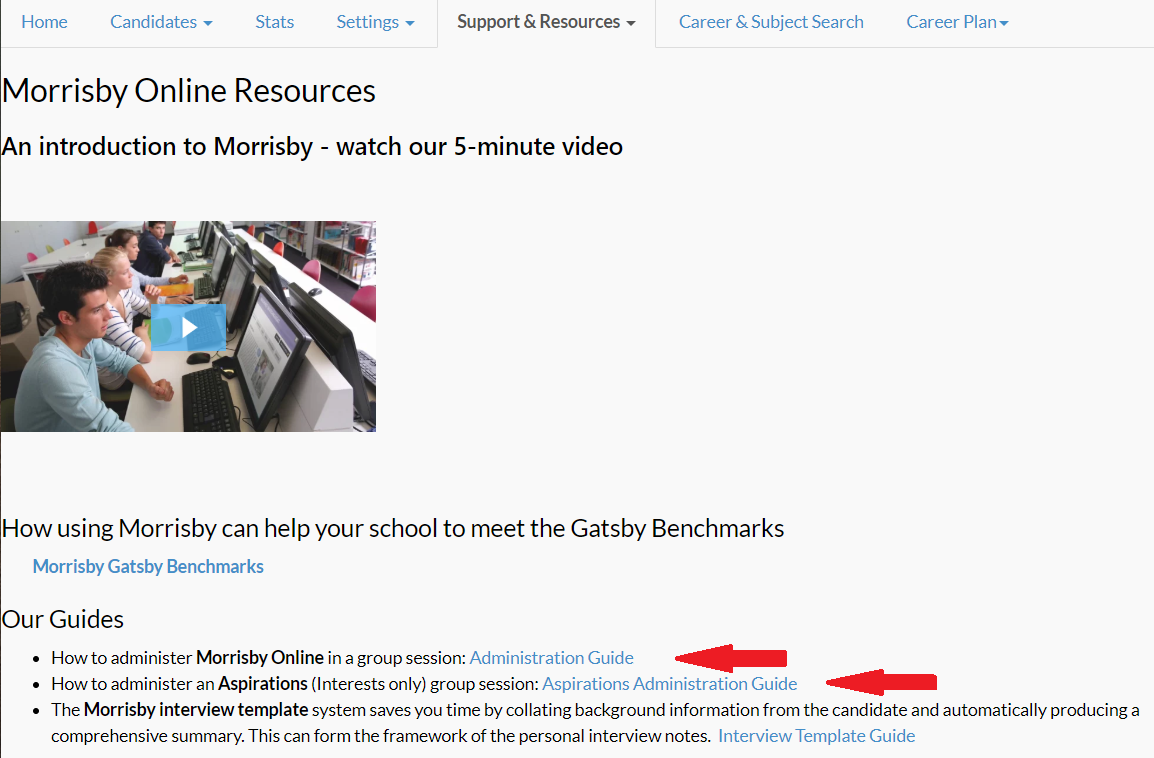Open the Aspirations Administration Guide link
Viewport: 1154px width, 758px height.
(670, 684)
